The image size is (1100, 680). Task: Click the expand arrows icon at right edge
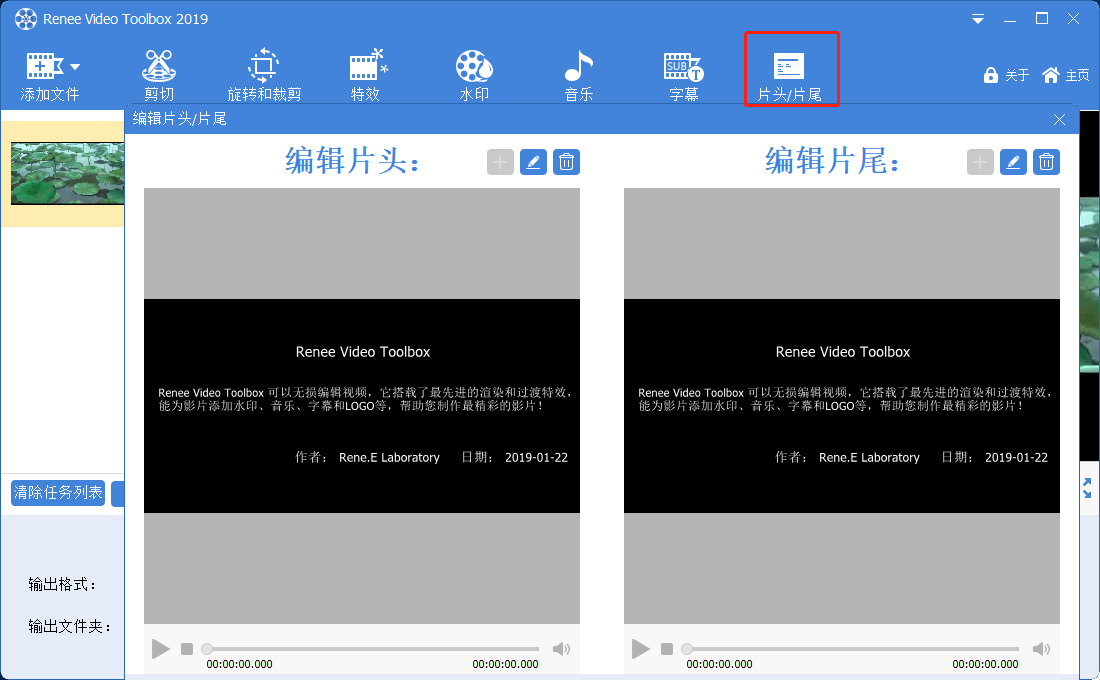1087,488
